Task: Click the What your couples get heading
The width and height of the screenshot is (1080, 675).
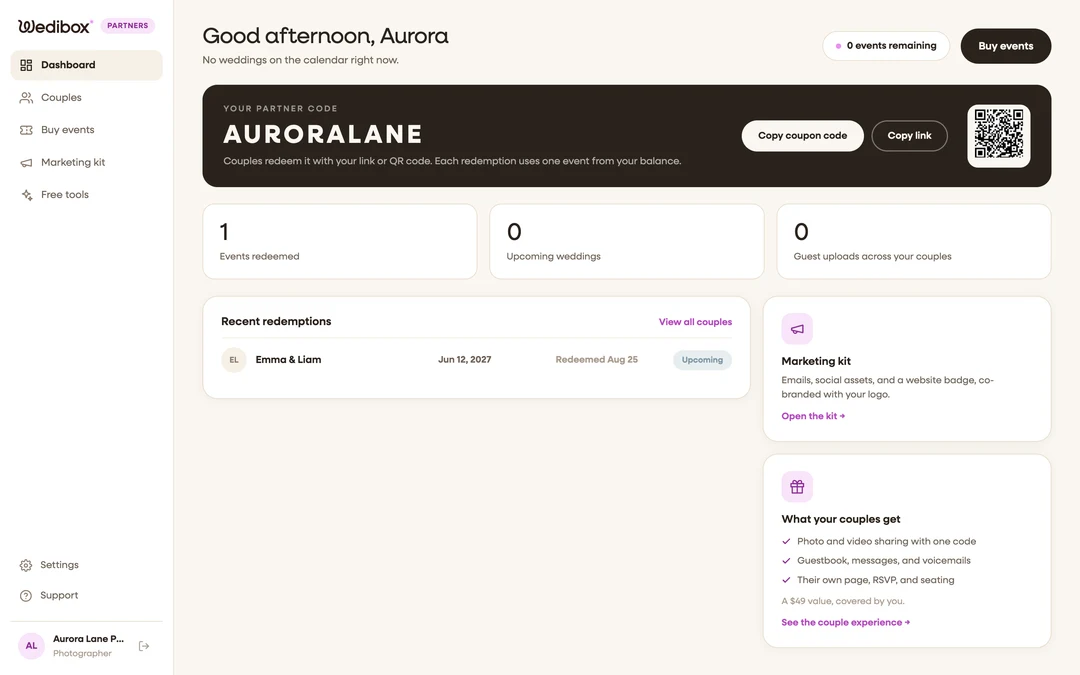Action: click(840, 519)
